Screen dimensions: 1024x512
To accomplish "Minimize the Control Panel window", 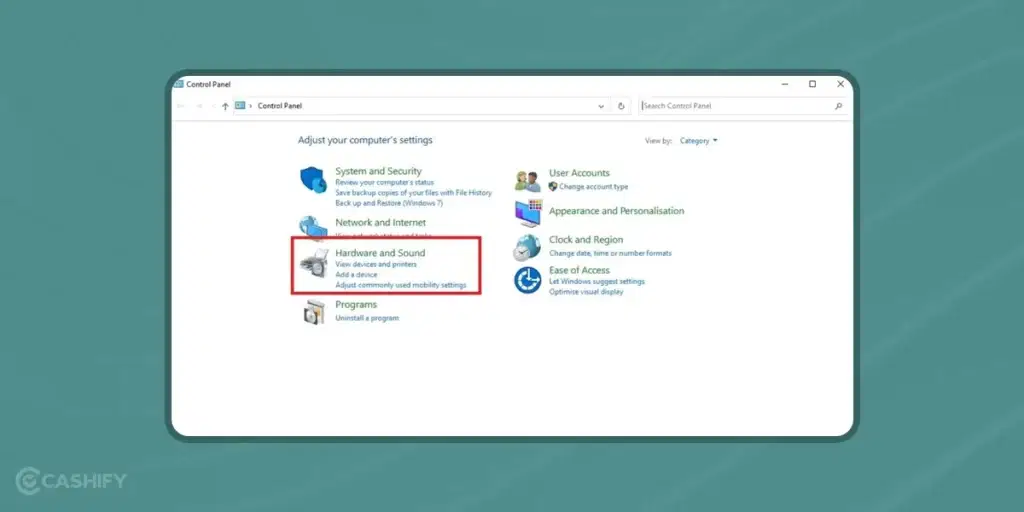I will 784,84.
